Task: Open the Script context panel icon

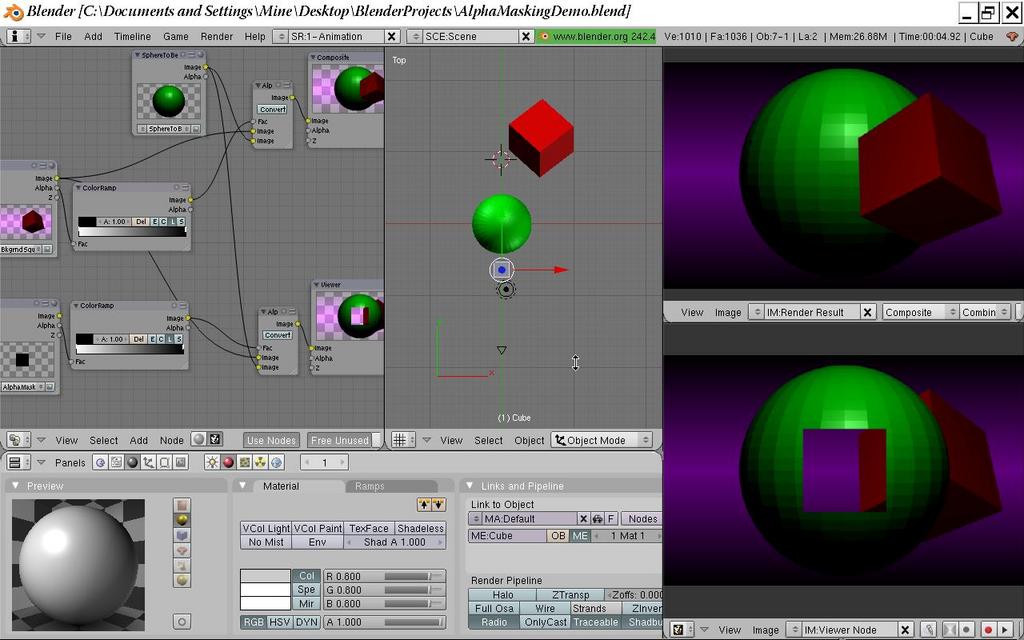Action: coord(116,462)
